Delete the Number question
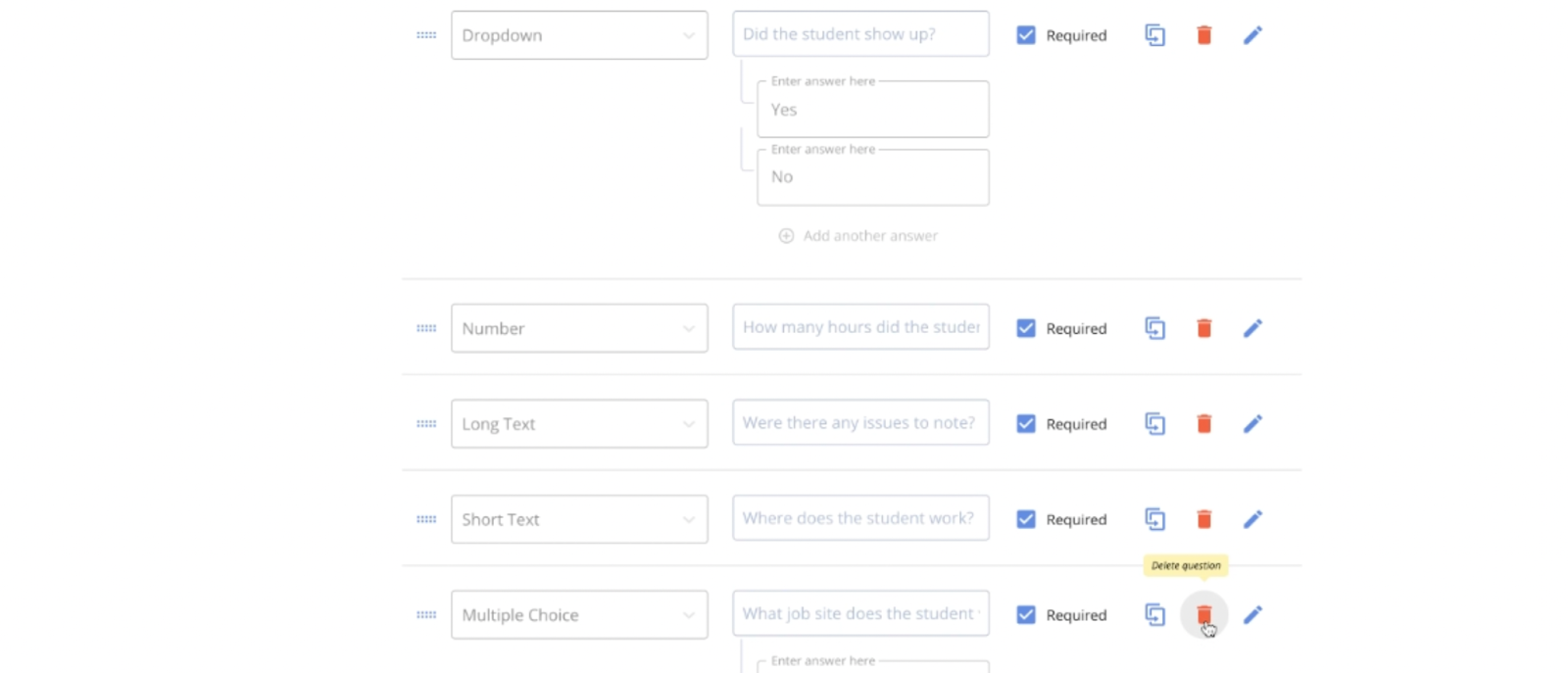1568x673 pixels. [1204, 328]
